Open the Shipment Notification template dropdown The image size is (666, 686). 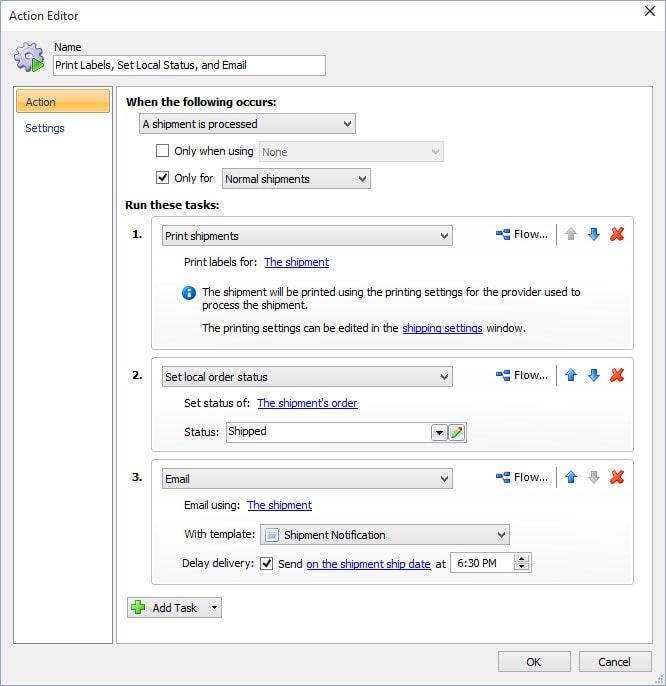coord(385,535)
